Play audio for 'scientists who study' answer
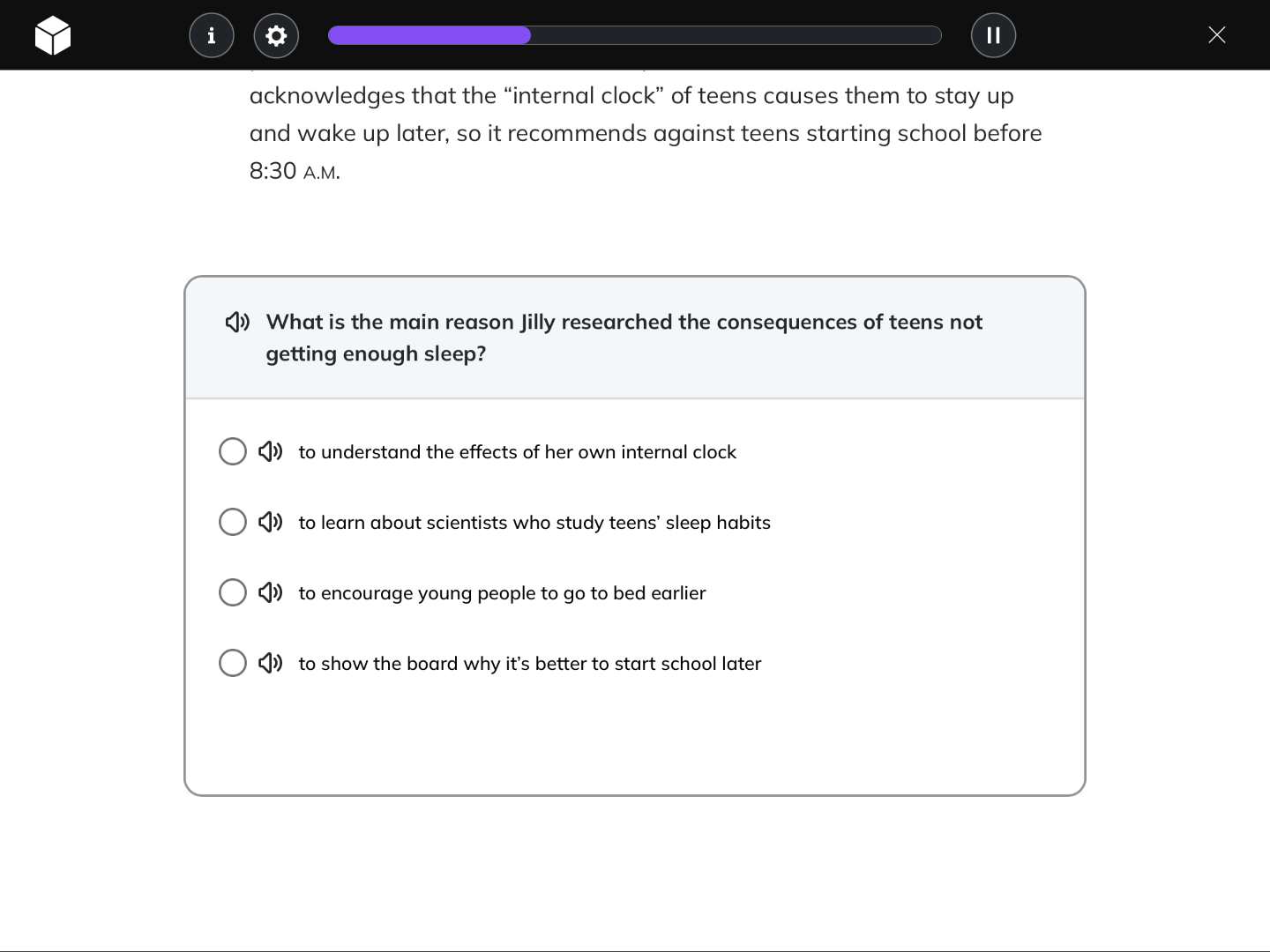Screen dimensions: 1270x952 coord(270,522)
